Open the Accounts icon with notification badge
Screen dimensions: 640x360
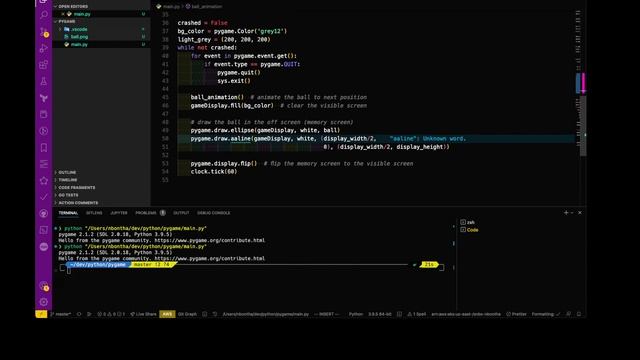point(44,286)
